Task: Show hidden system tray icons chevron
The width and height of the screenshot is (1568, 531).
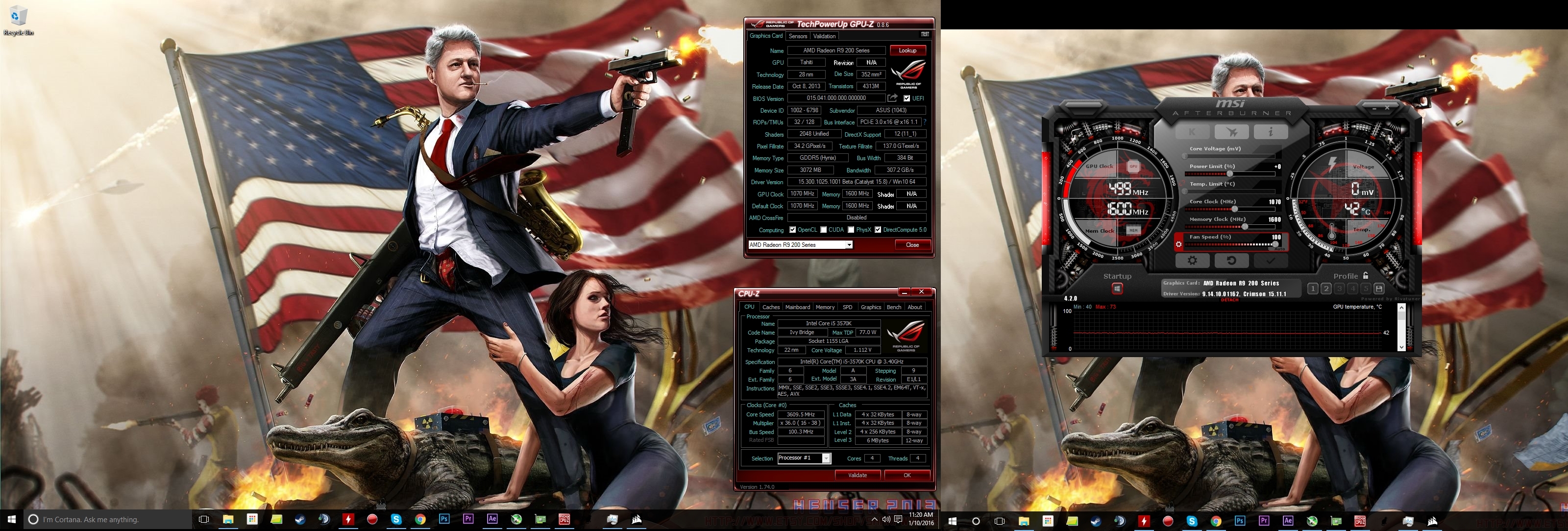Action: point(875,519)
